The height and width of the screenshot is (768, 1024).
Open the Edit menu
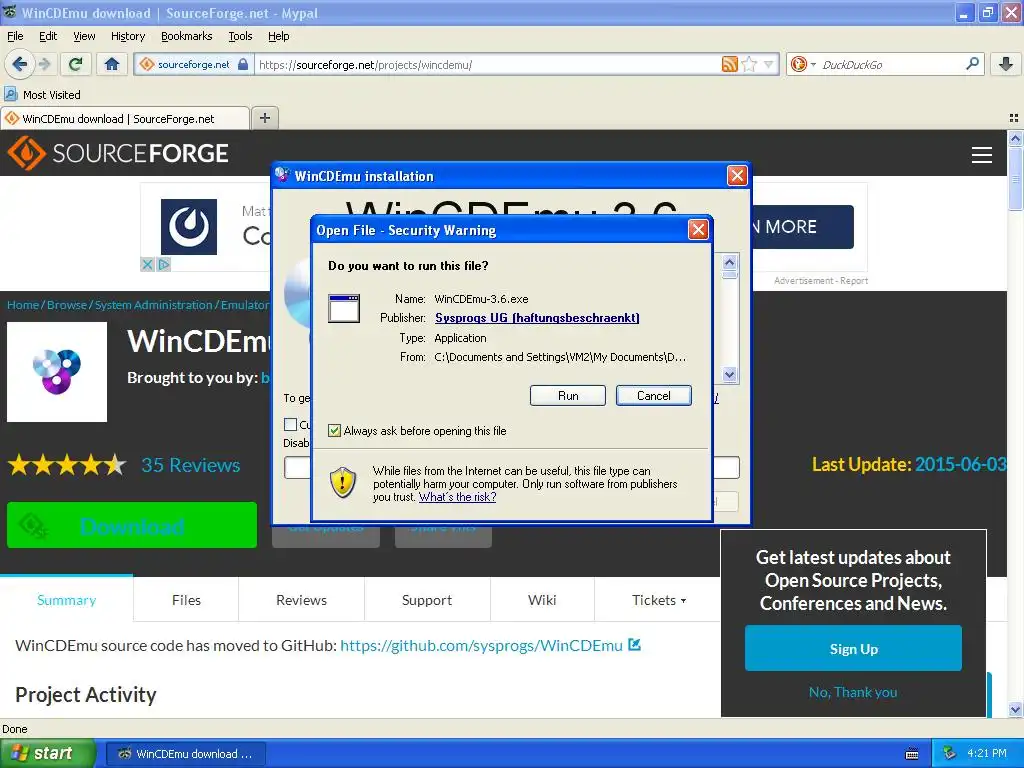coord(48,36)
